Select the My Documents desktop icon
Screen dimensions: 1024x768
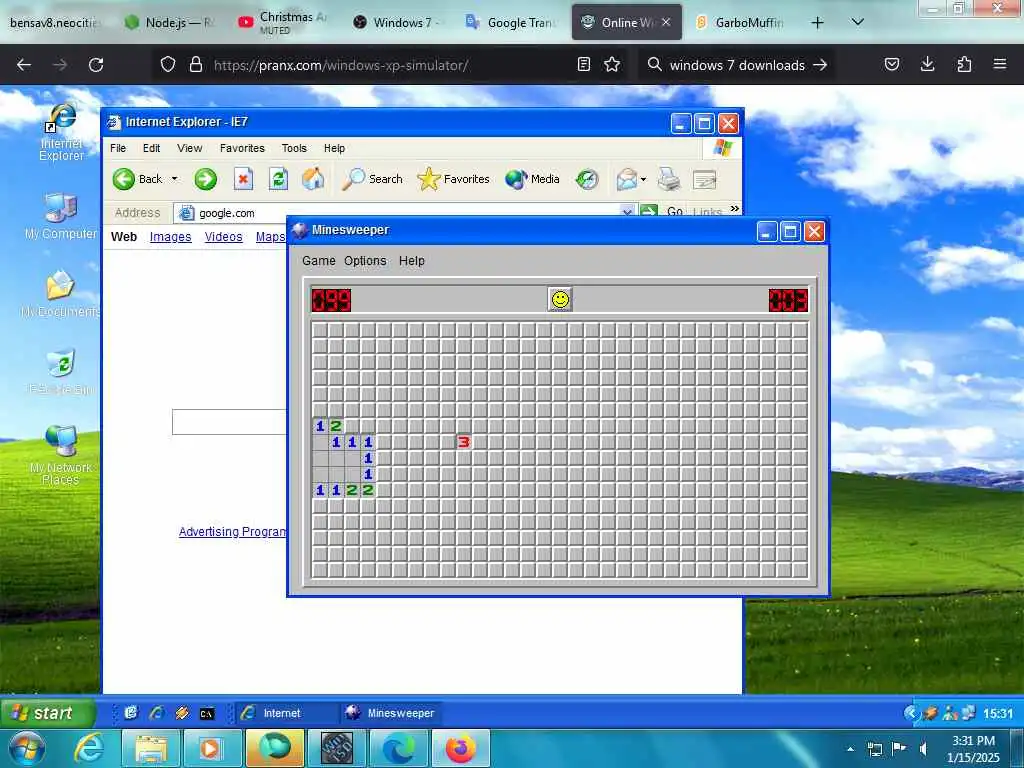click(60, 294)
